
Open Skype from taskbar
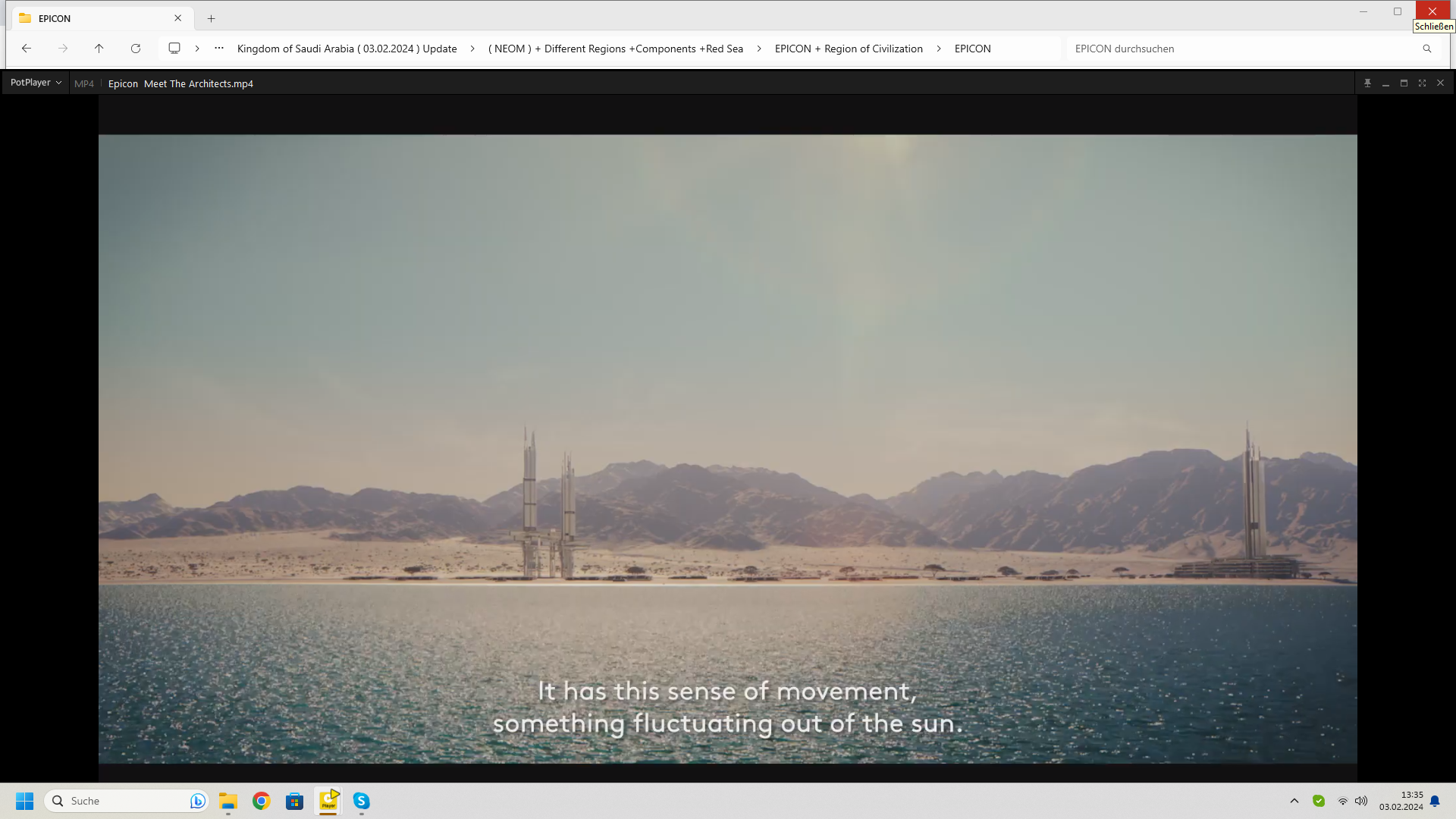(x=362, y=801)
